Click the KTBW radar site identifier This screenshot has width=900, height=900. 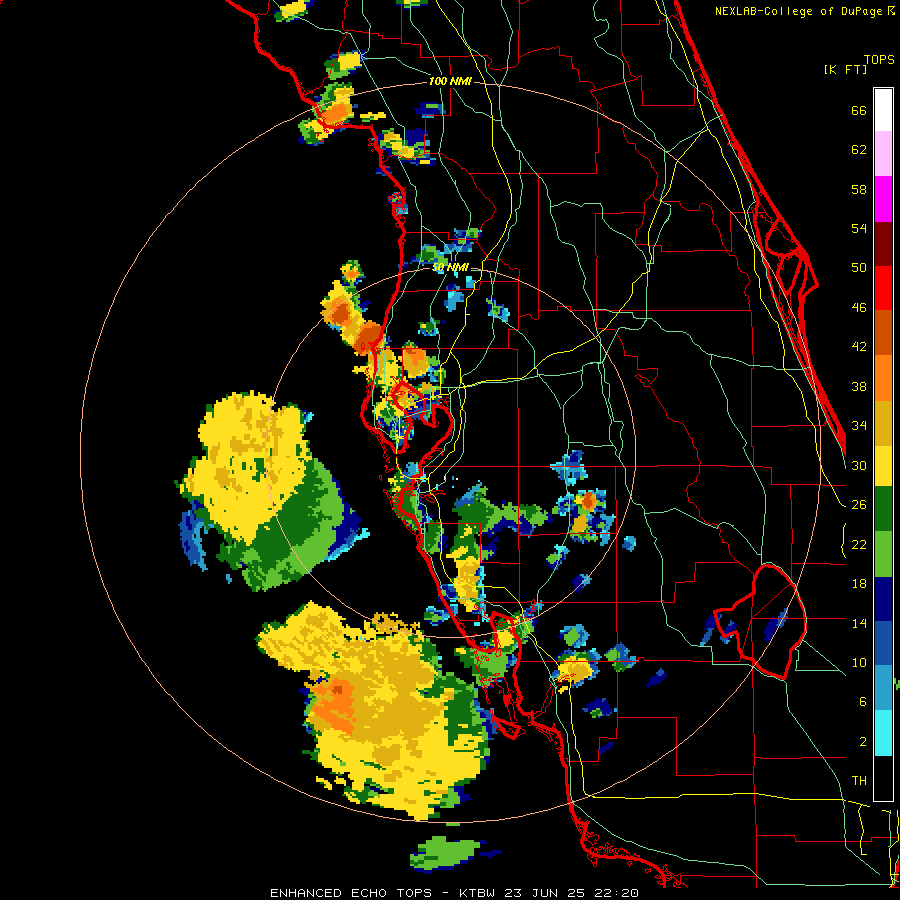click(x=476, y=893)
